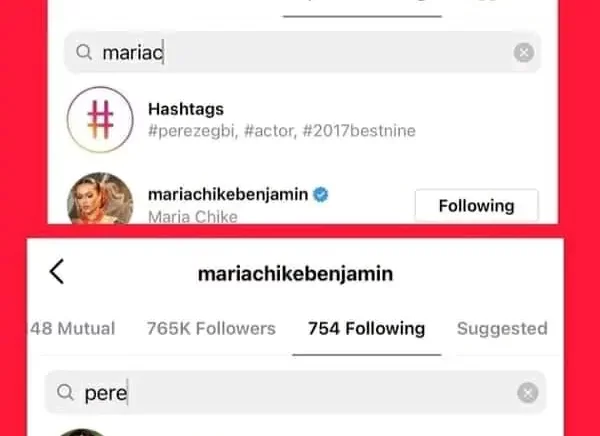Open mariachikebenjamin's profile picture
The image size is (600, 436).
click(99, 203)
